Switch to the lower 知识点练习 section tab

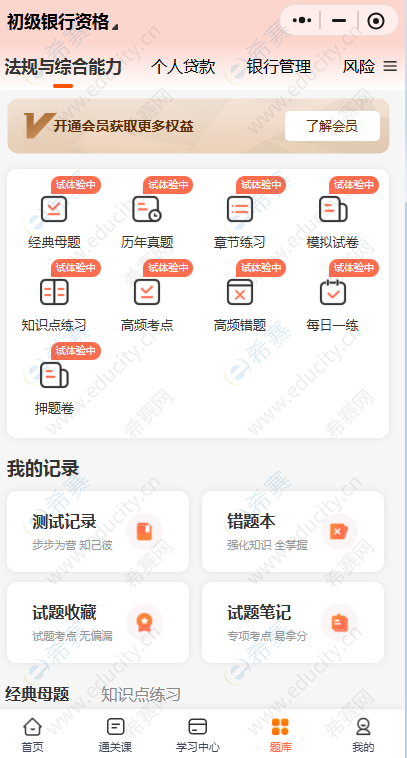click(x=141, y=695)
